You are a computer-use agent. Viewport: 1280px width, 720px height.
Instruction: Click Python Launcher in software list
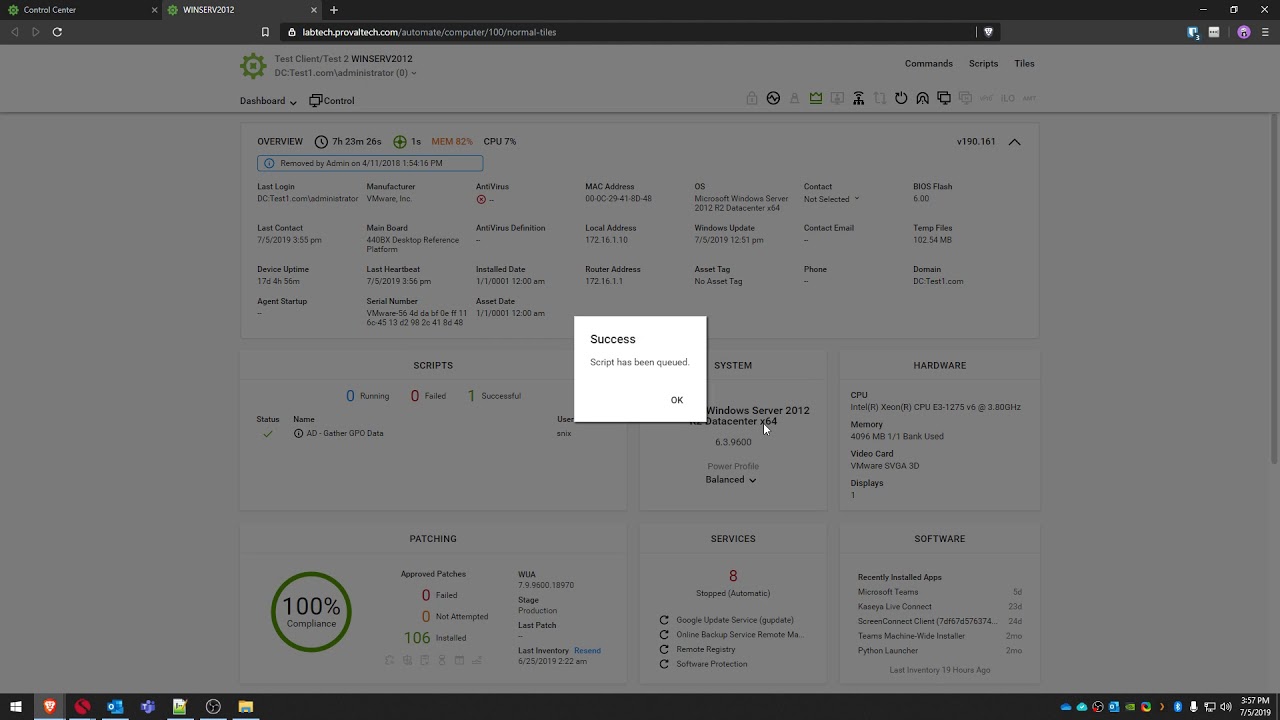tap(888, 651)
